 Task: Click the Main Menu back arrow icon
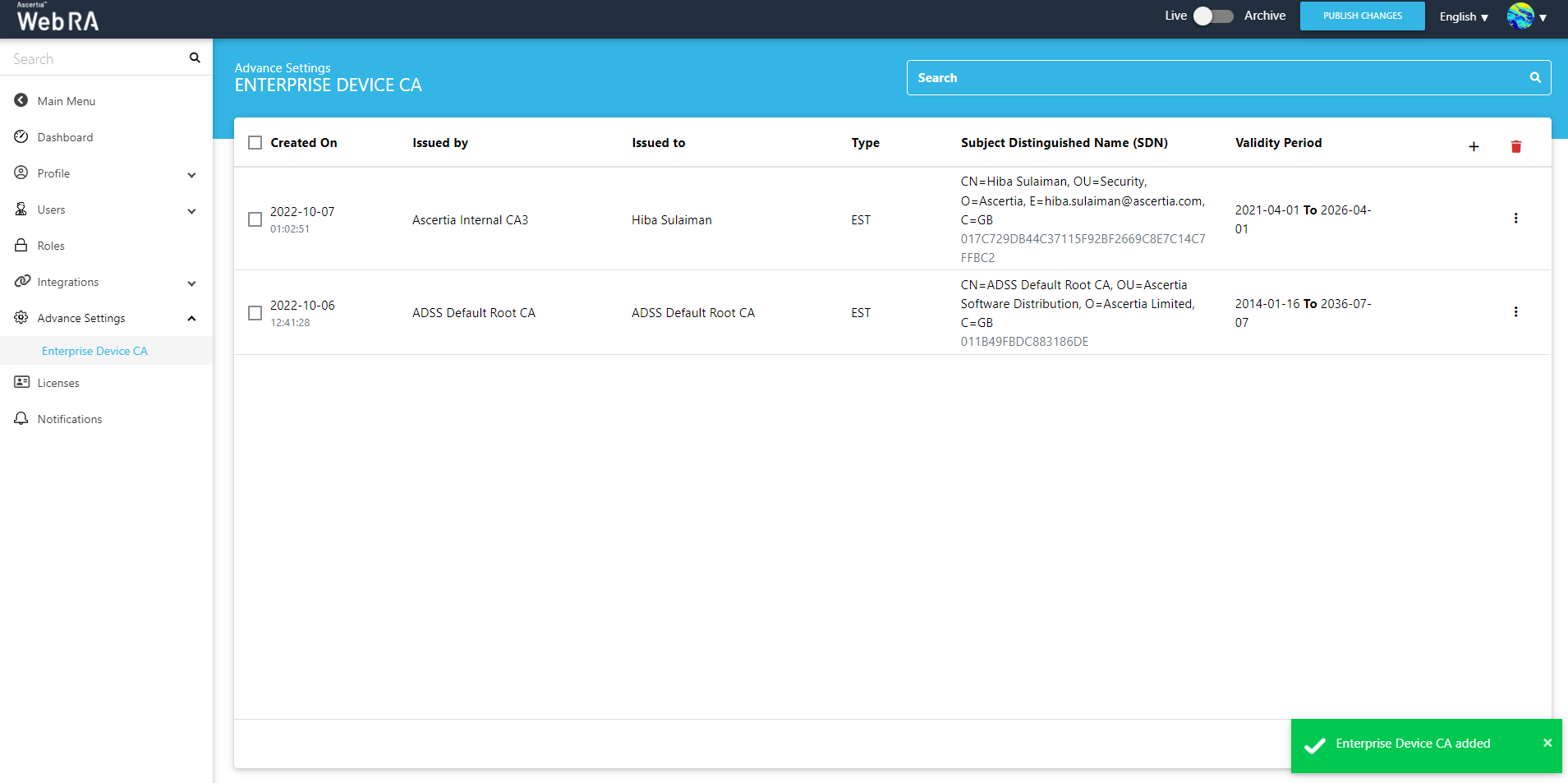coord(21,100)
